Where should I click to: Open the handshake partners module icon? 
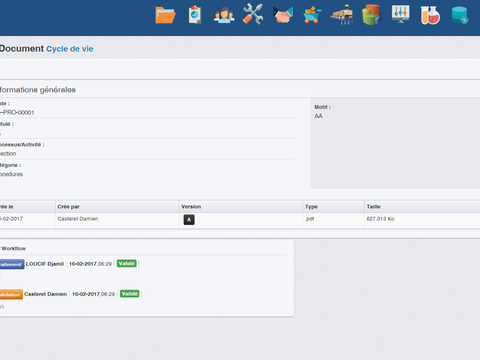coord(283,15)
